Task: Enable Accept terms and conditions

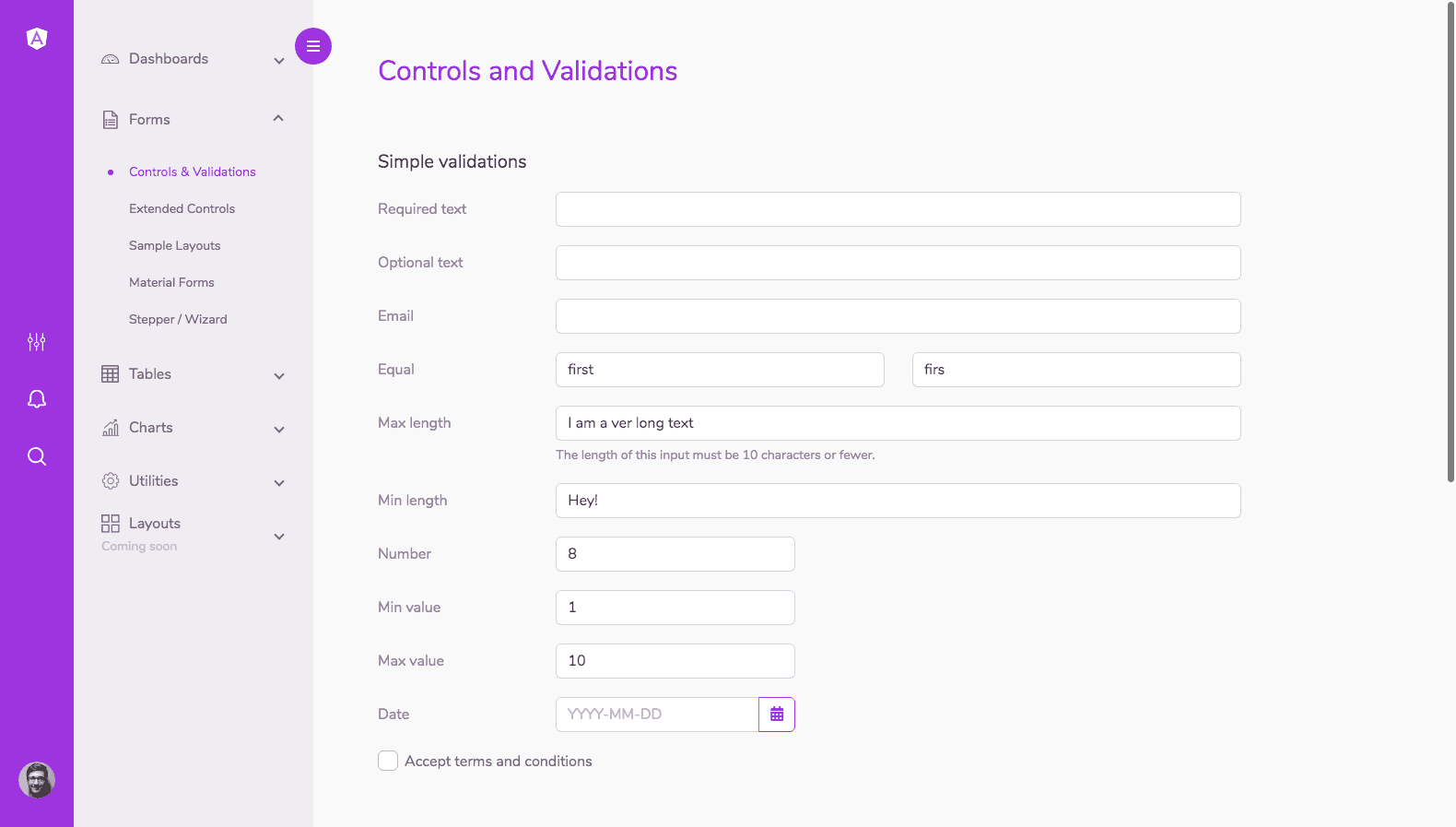Action: pyautogui.click(x=388, y=761)
